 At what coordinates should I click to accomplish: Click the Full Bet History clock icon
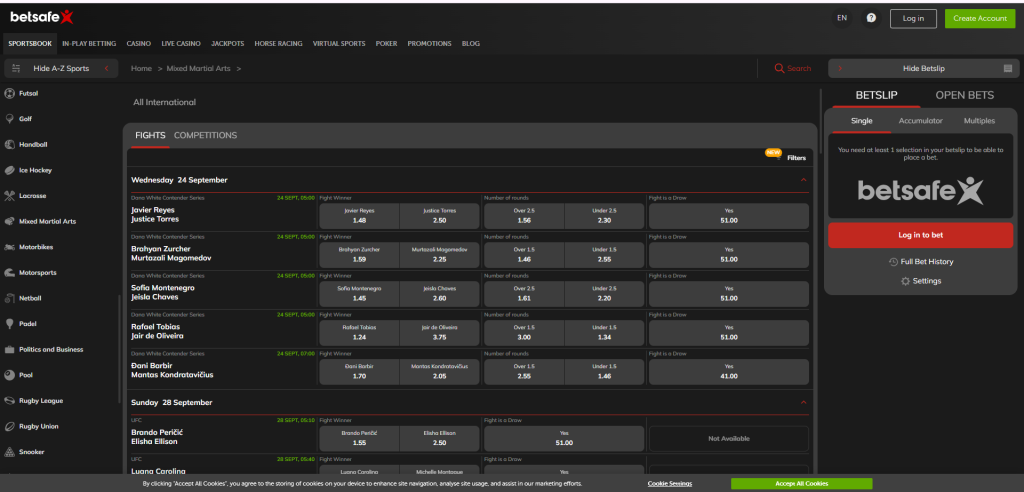click(x=893, y=261)
